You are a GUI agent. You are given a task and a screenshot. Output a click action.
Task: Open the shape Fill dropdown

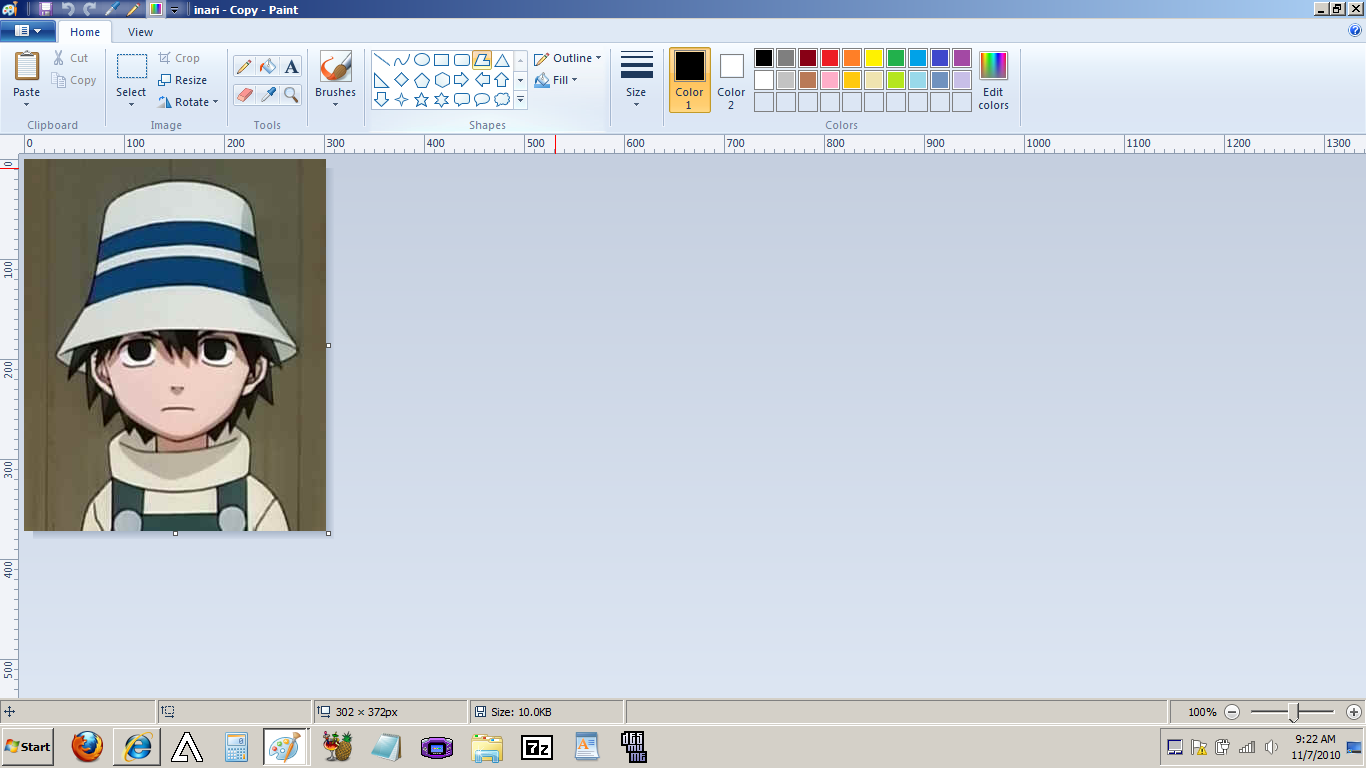tap(557, 80)
